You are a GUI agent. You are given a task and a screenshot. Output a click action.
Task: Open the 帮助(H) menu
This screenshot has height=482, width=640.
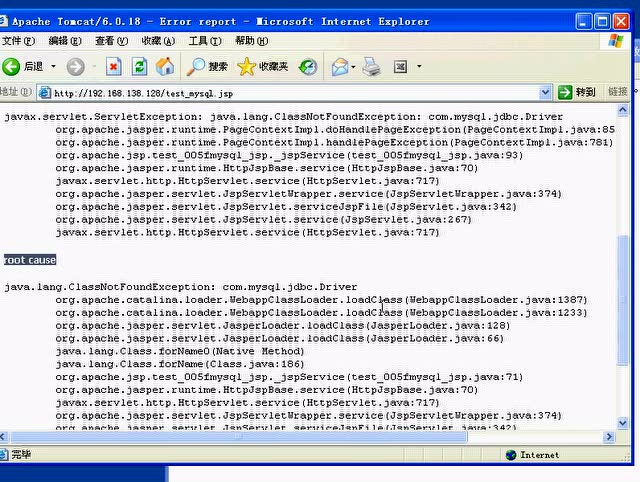click(251, 41)
